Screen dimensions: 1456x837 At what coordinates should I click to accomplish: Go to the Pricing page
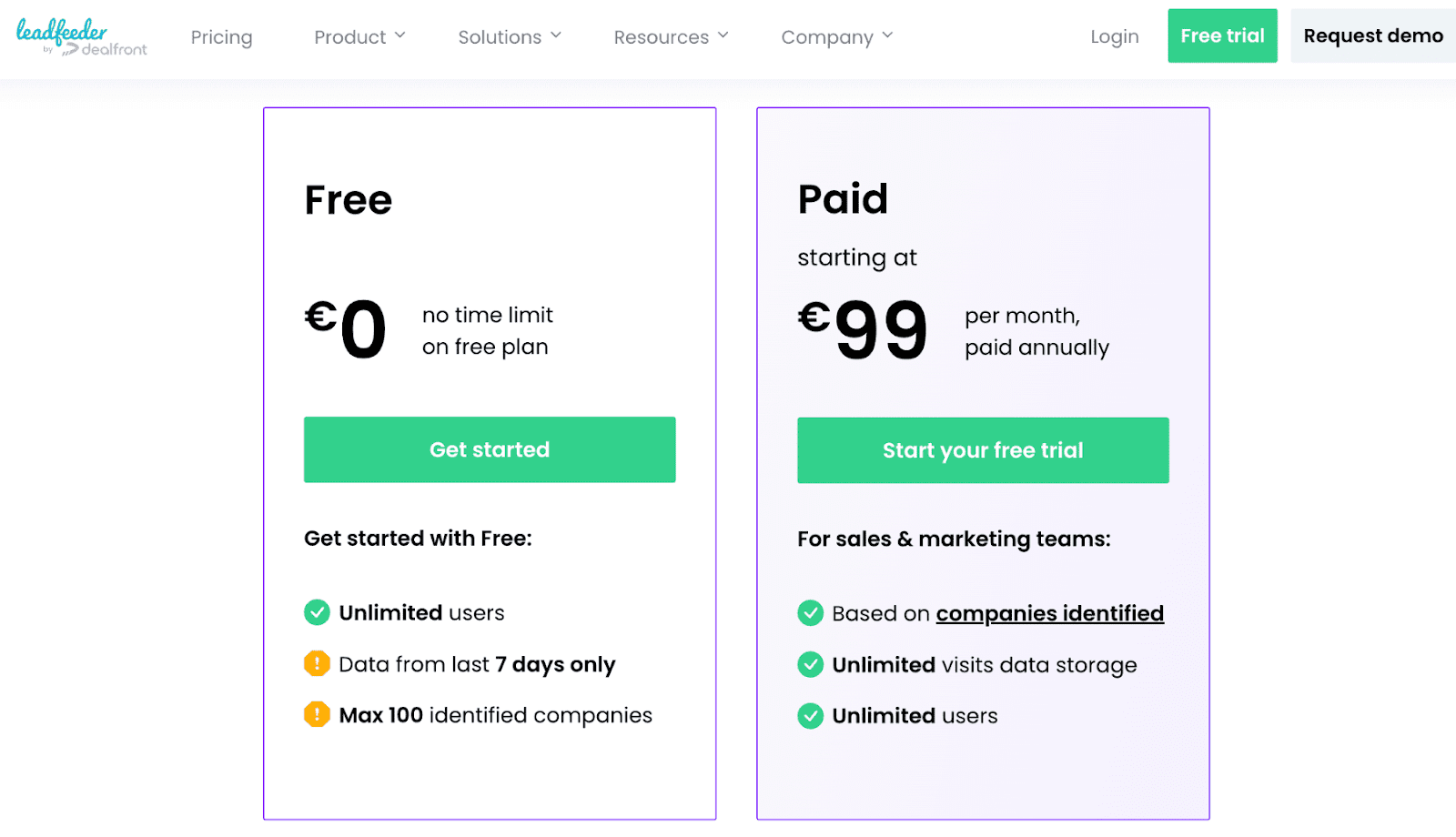(x=221, y=37)
